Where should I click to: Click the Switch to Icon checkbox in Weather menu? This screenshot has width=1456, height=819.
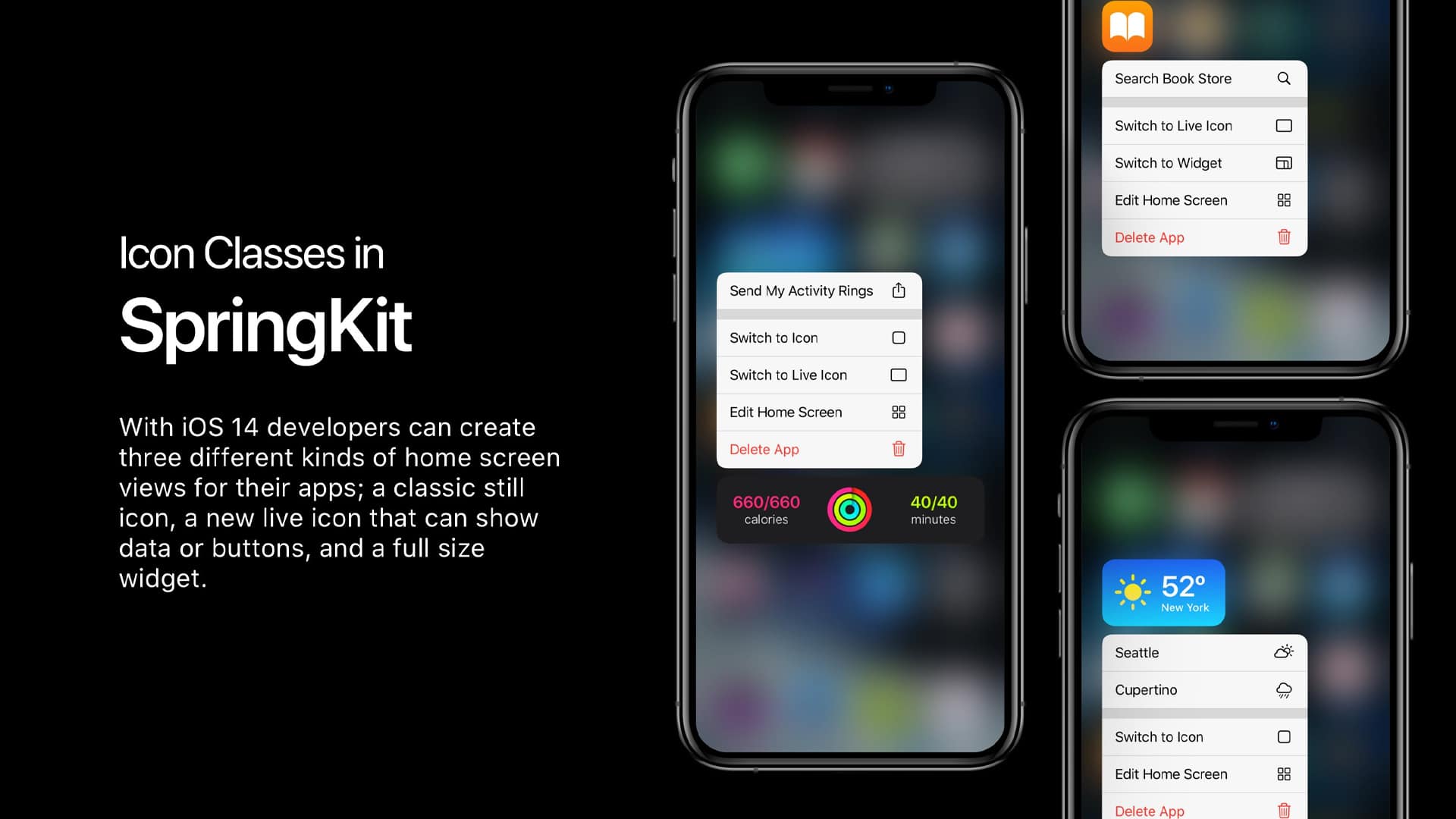[1282, 737]
